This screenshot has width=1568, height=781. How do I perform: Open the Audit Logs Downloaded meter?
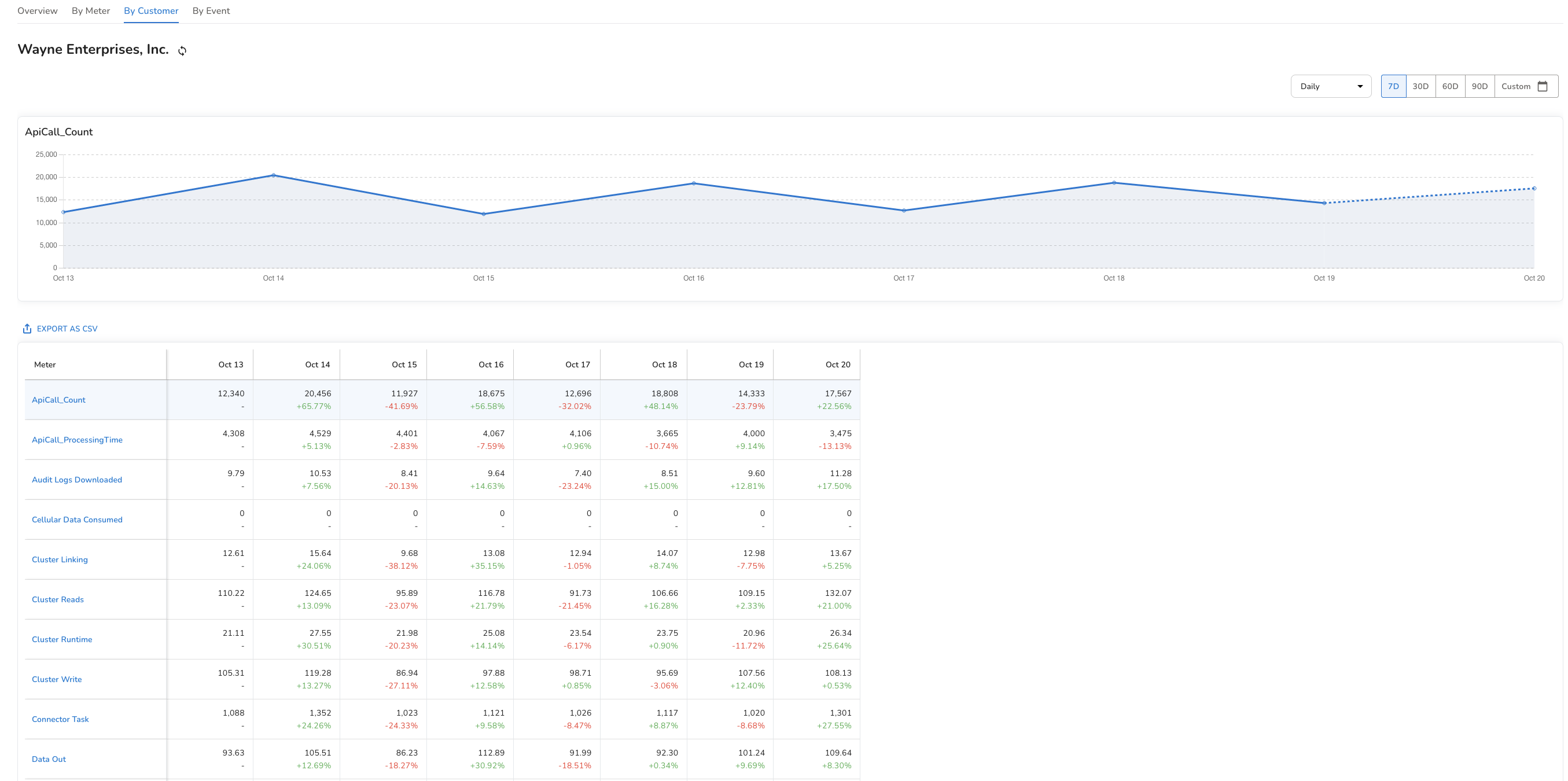[77, 480]
